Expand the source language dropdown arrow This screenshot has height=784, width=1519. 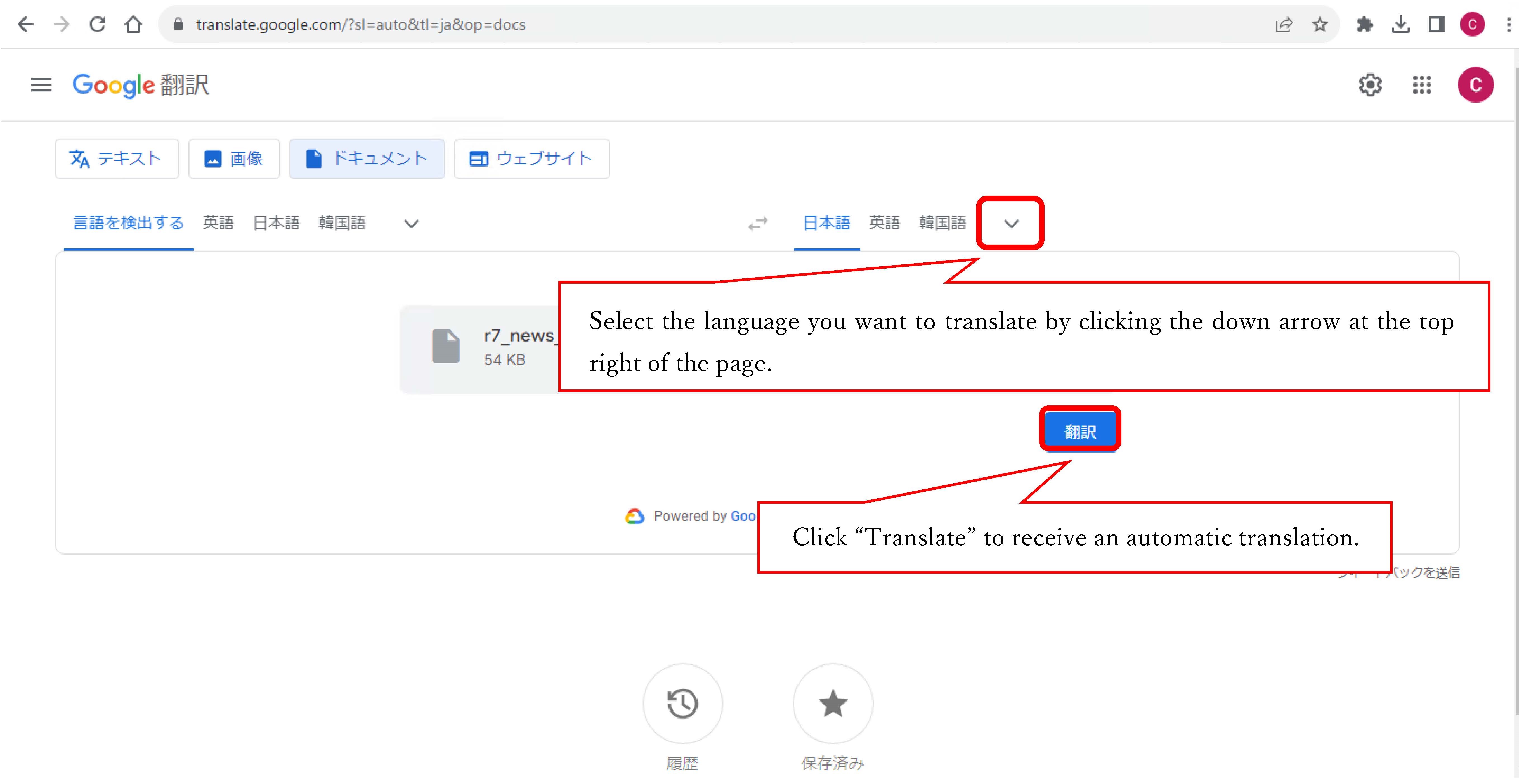tap(412, 223)
